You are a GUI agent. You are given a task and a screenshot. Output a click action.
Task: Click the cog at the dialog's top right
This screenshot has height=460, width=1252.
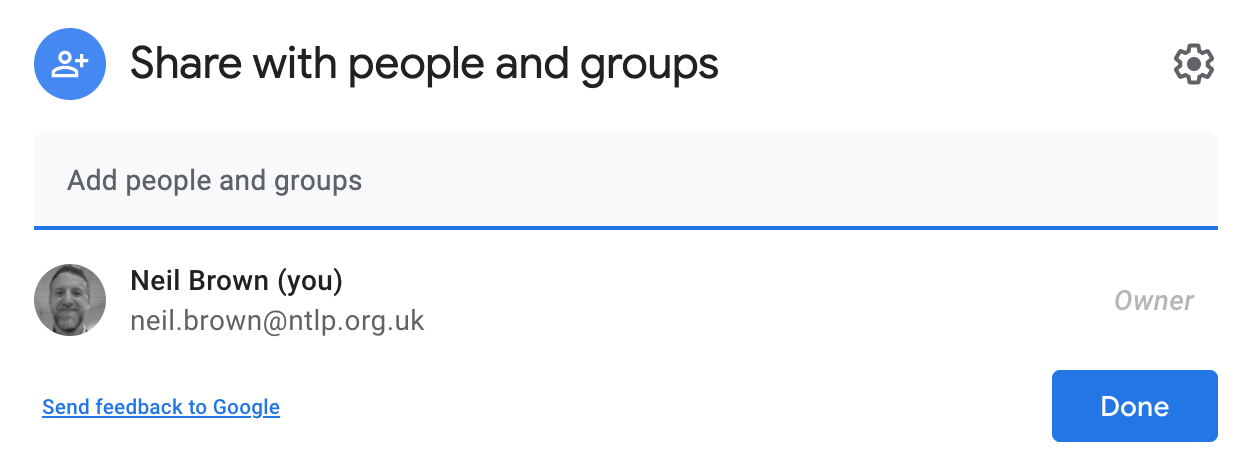point(1193,65)
